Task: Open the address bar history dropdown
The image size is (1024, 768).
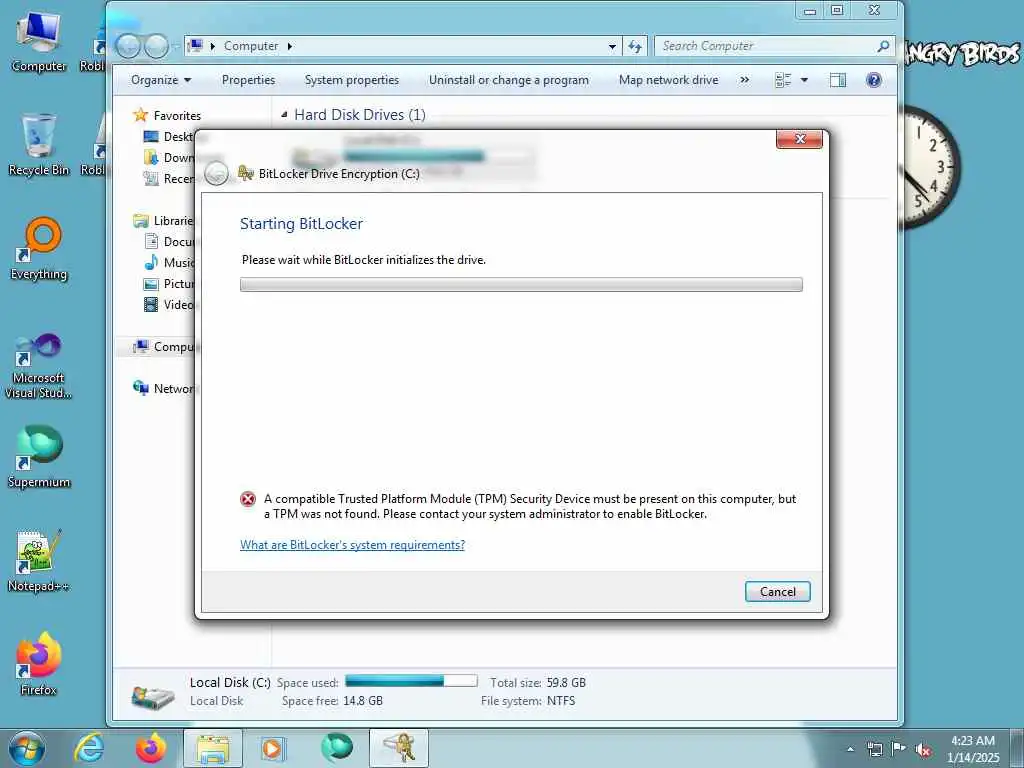Action: click(x=612, y=46)
